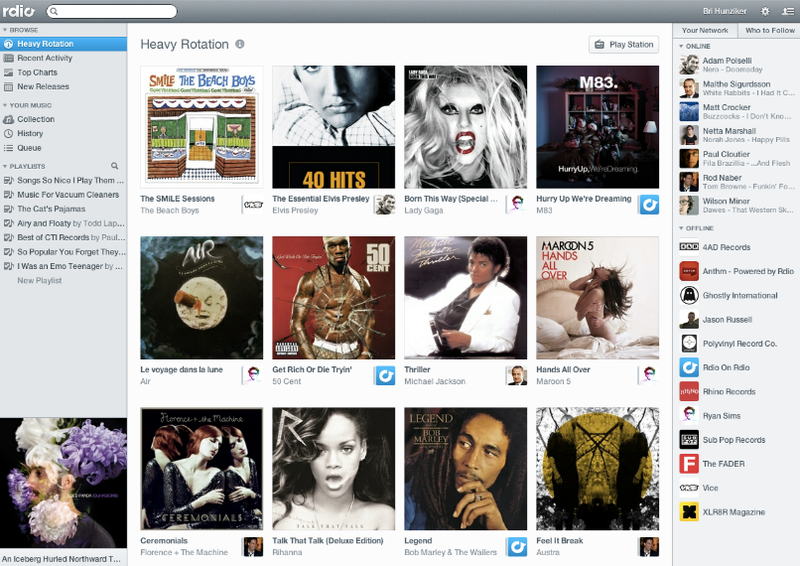Screen dimensions: 800x566
Task: Select Jason Russell in offline list
Action: (736, 319)
